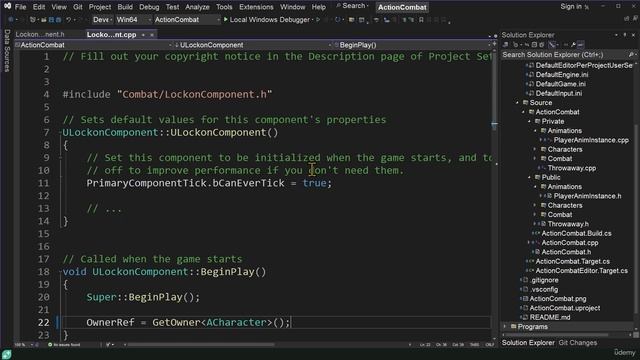Open the ActionCombat project scope dropdown
The width and height of the screenshot is (640, 360).
[94, 45]
